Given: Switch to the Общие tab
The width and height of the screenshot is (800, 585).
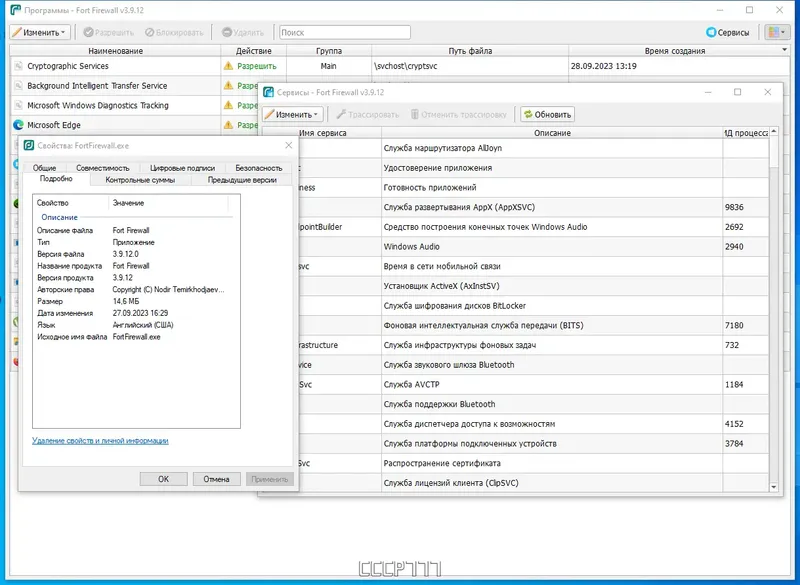Looking at the screenshot, I should (x=44, y=168).
